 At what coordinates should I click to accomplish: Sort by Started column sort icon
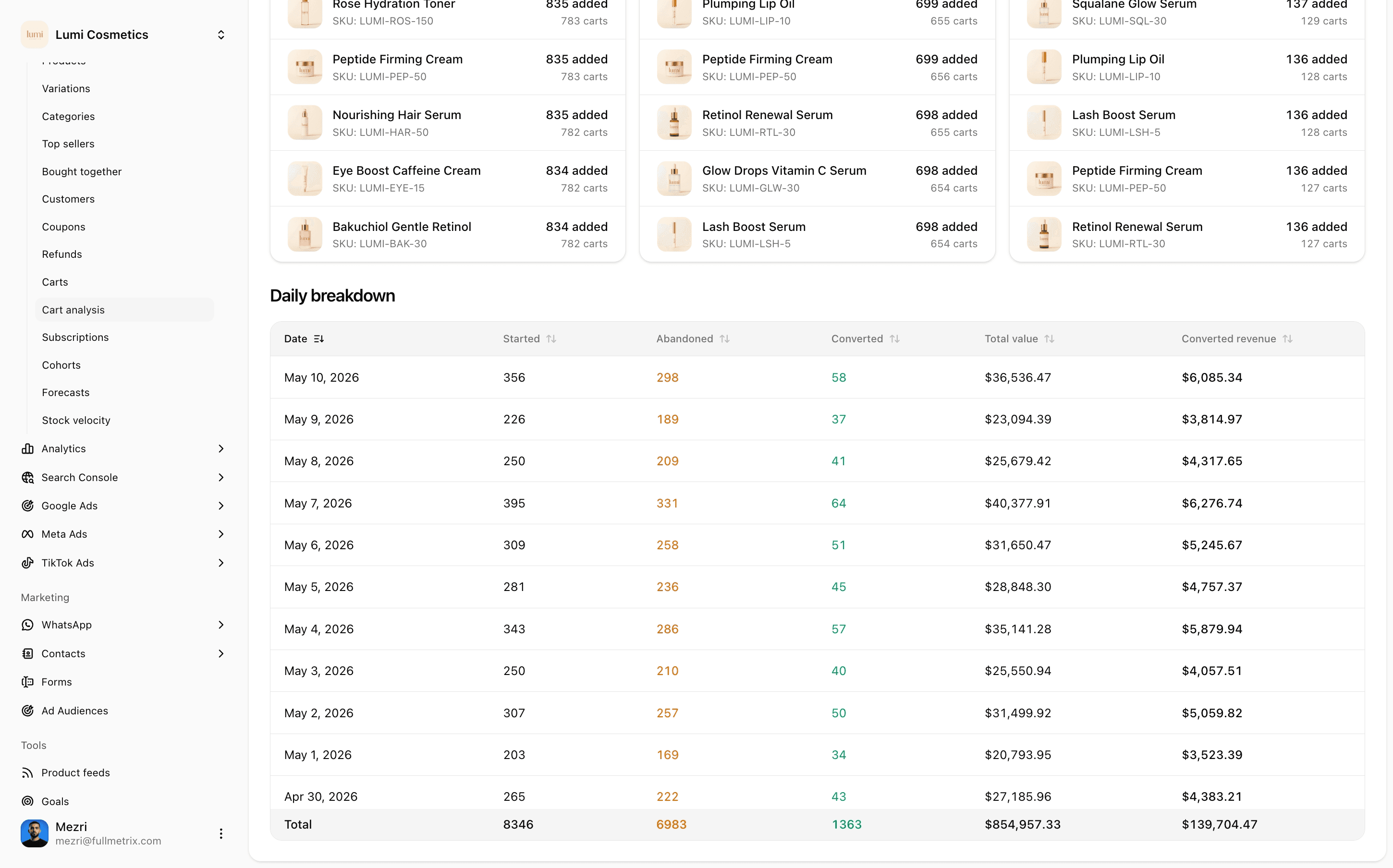pos(551,339)
